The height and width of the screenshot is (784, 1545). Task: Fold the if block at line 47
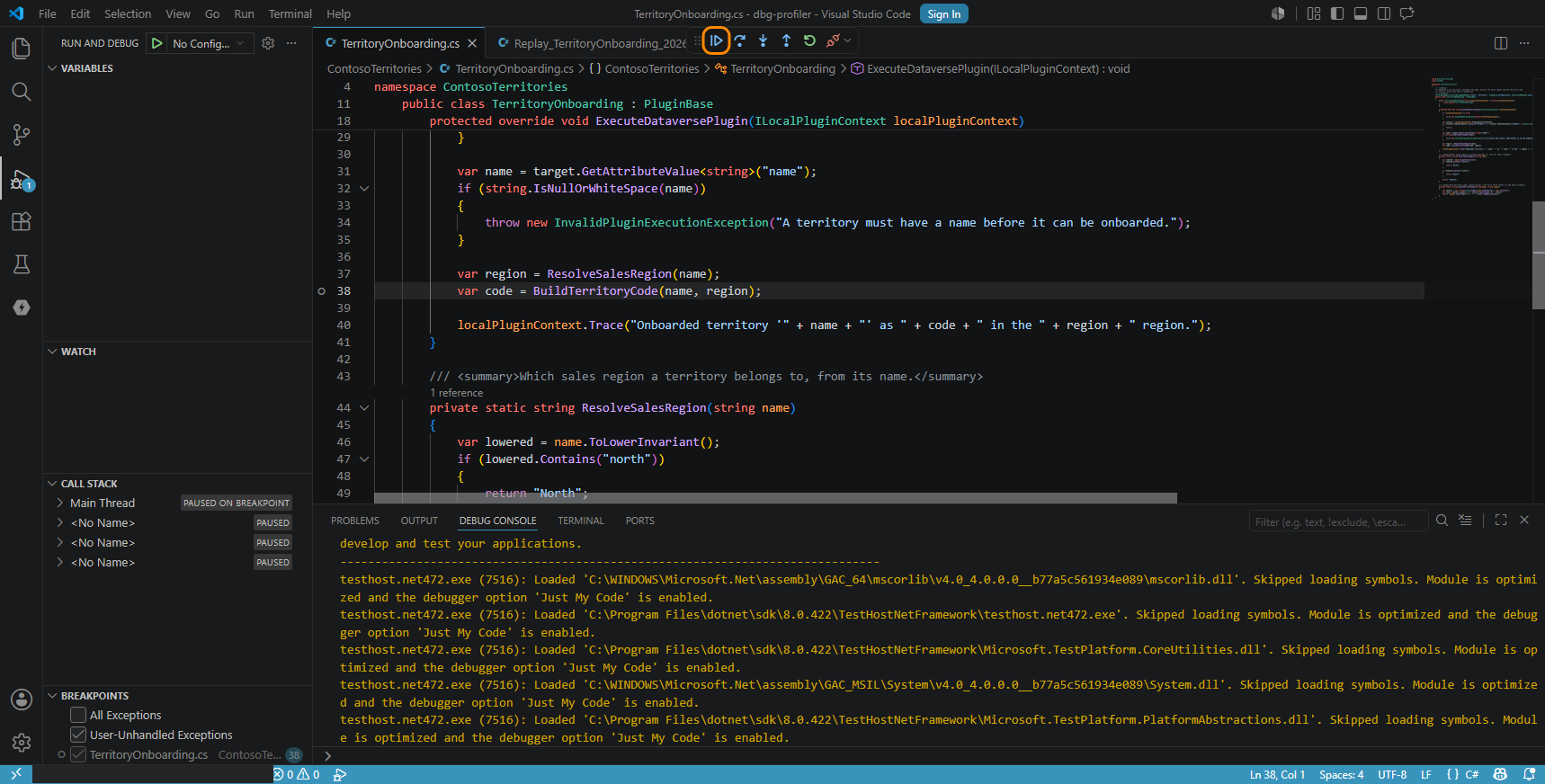click(364, 459)
